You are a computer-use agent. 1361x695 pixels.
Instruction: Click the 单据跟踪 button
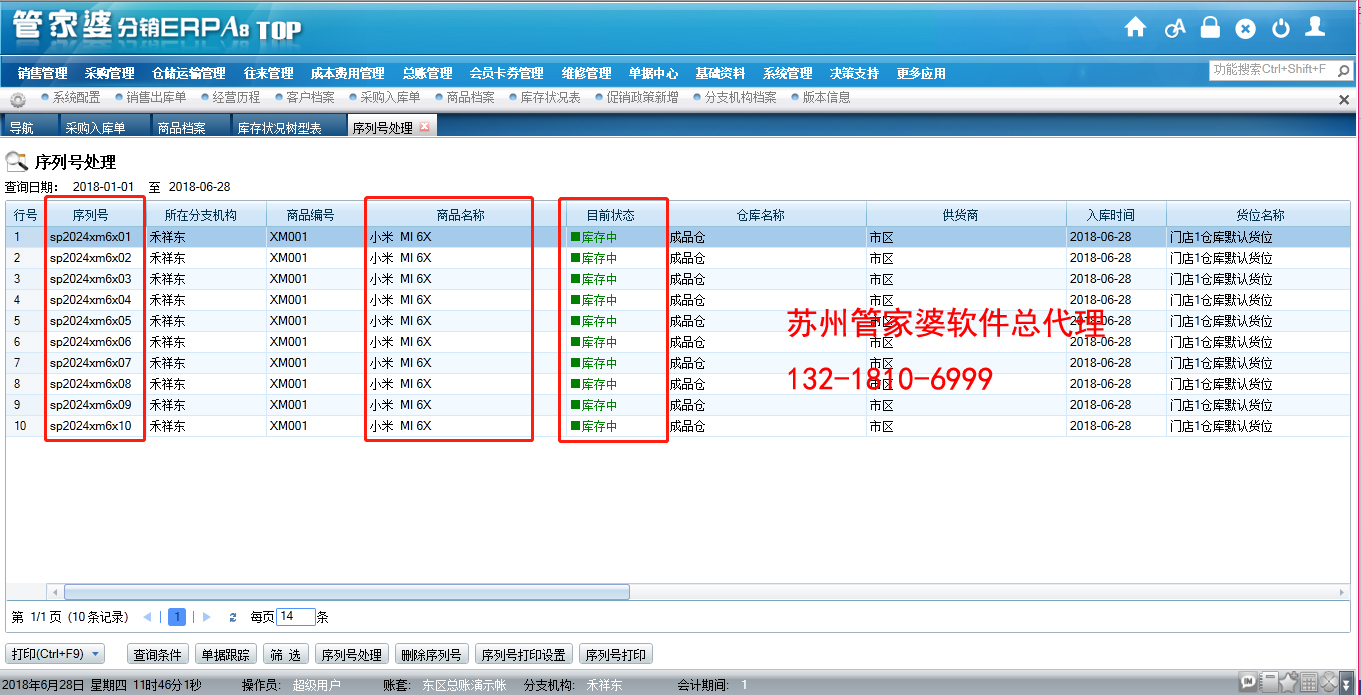pyautogui.click(x=225, y=654)
